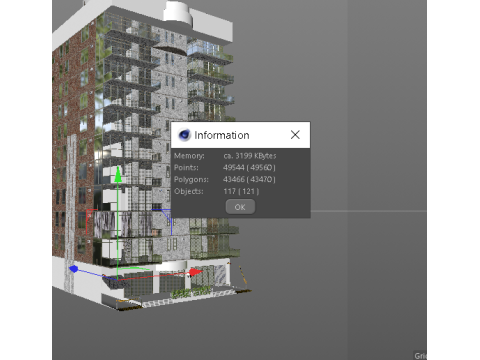Click the Points value '49544 ( 49560 )'

coord(249,167)
